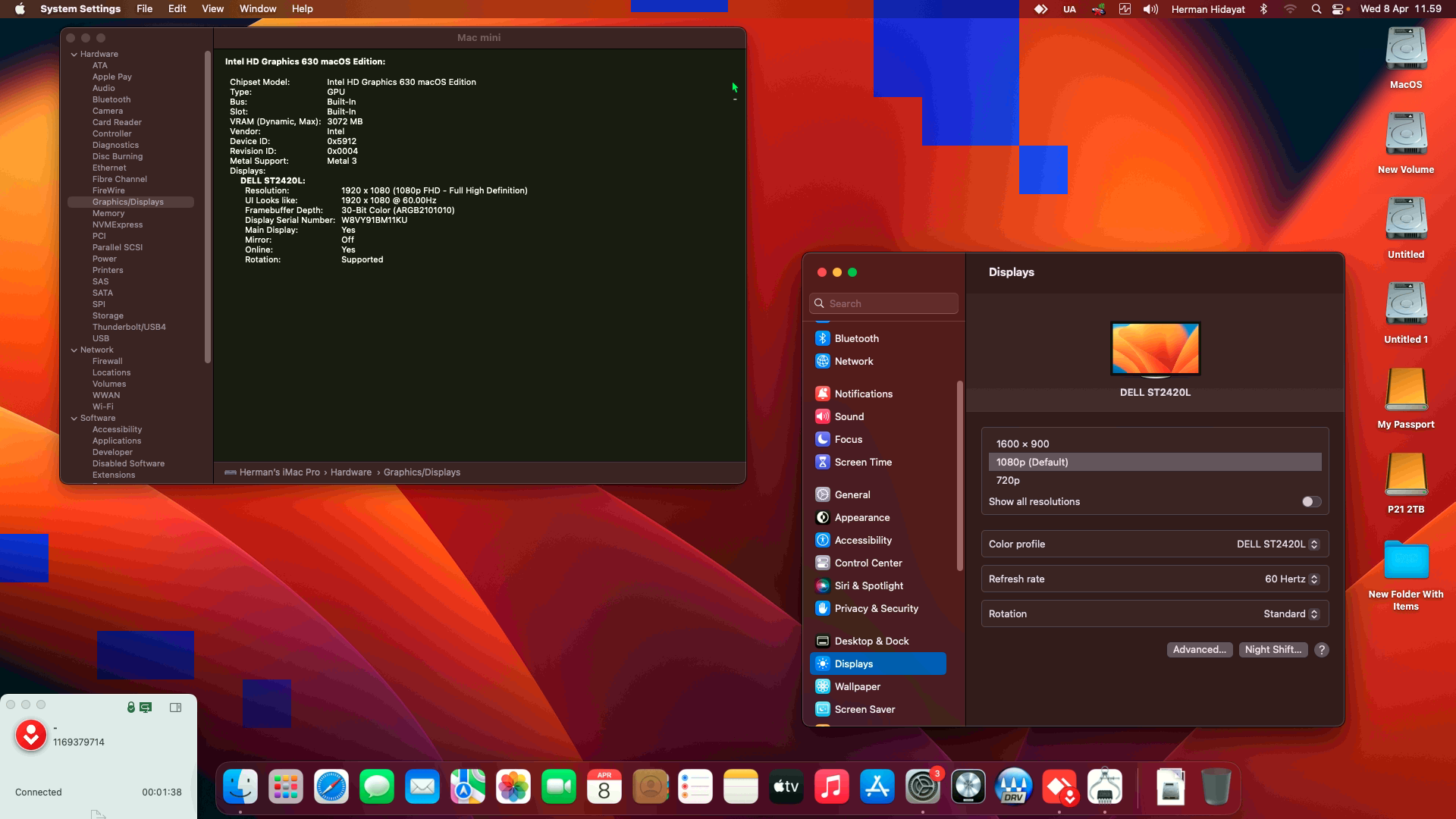Open the App Store in Dock
The height and width of the screenshot is (819, 1456).
coord(877,787)
